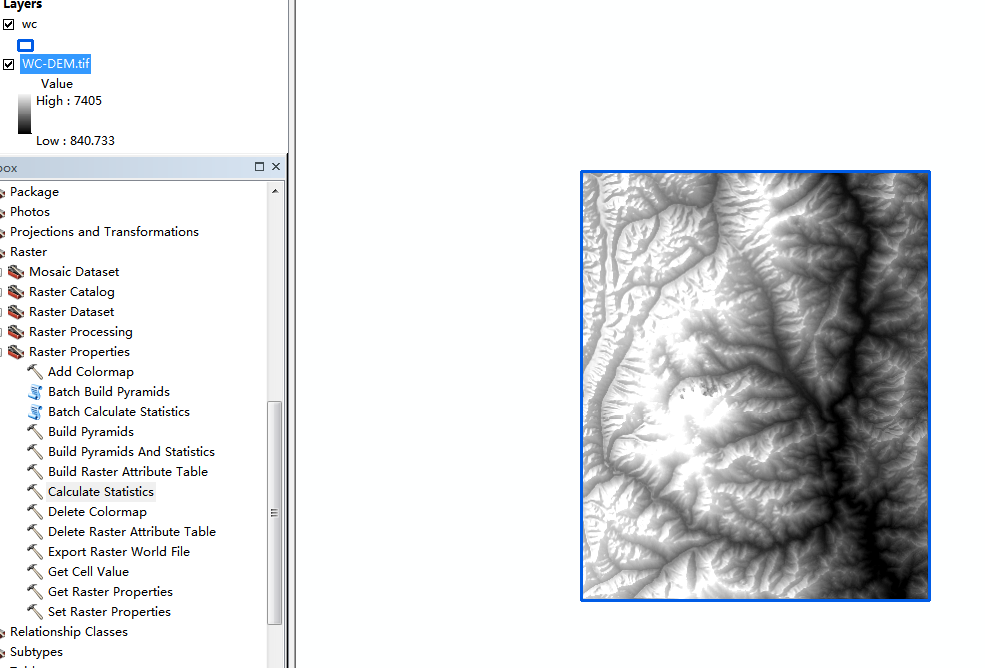The image size is (985, 668).
Task: Click the Delete Colormap hammer icon
Action: coord(35,512)
